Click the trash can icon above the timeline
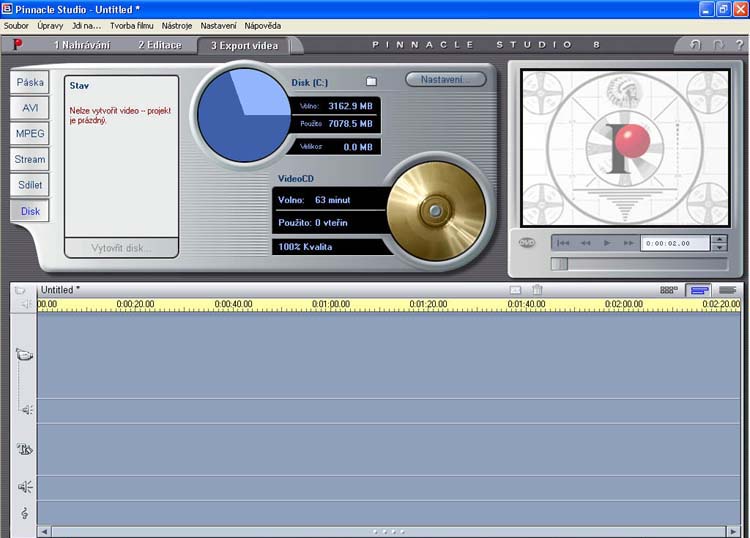The width and height of the screenshot is (750, 538). point(537,290)
